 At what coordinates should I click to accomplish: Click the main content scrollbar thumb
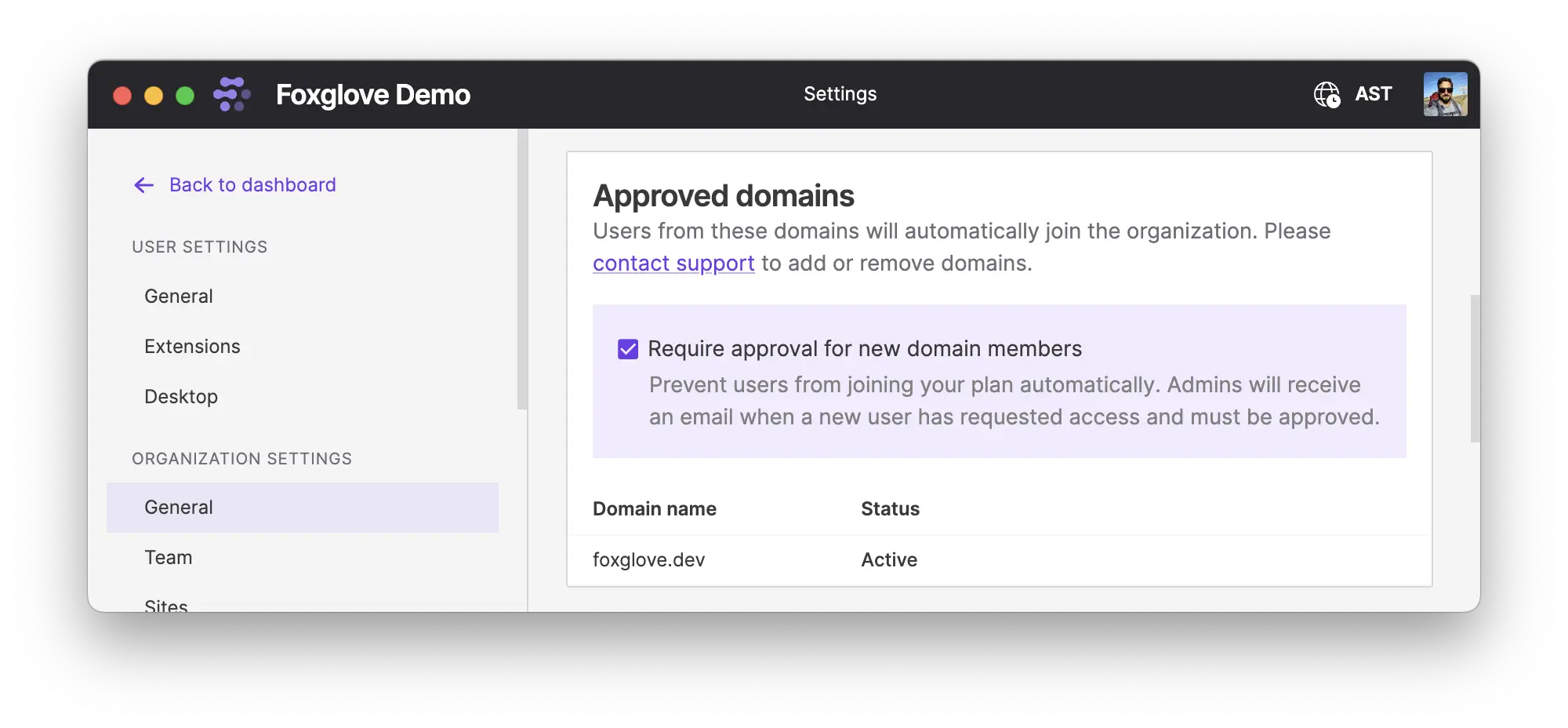point(1475,369)
